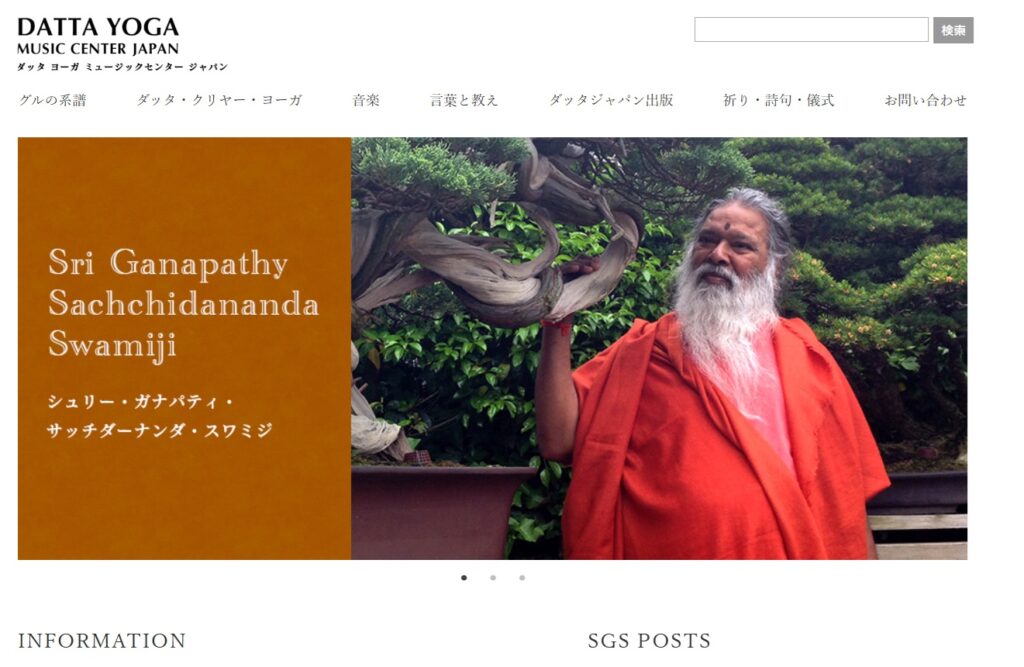
Task: Click the 検索 search button
Action: tap(953, 30)
